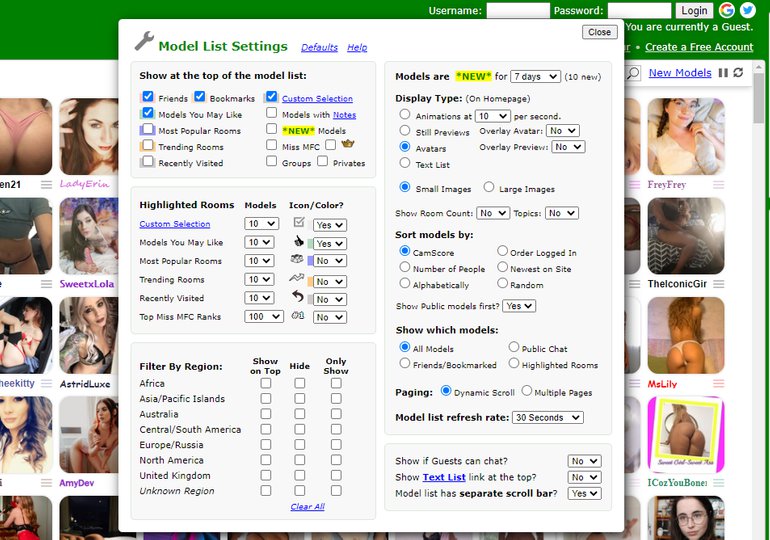Open the menu icon beside the FreyFrey name
This screenshot has height=540, width=770.
718,185
